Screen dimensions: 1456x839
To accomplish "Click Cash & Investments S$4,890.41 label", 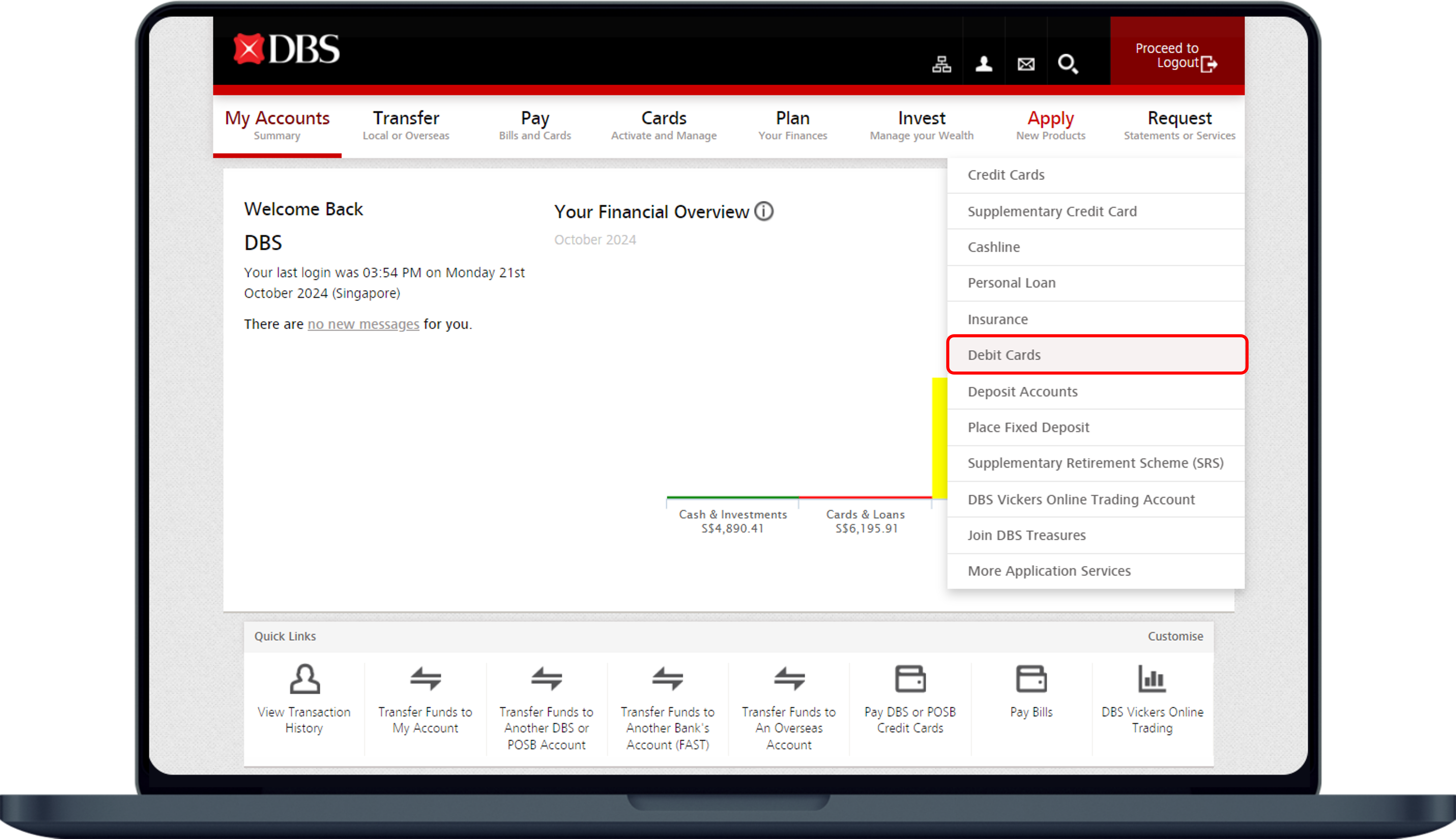I will (x=733, y=521).
